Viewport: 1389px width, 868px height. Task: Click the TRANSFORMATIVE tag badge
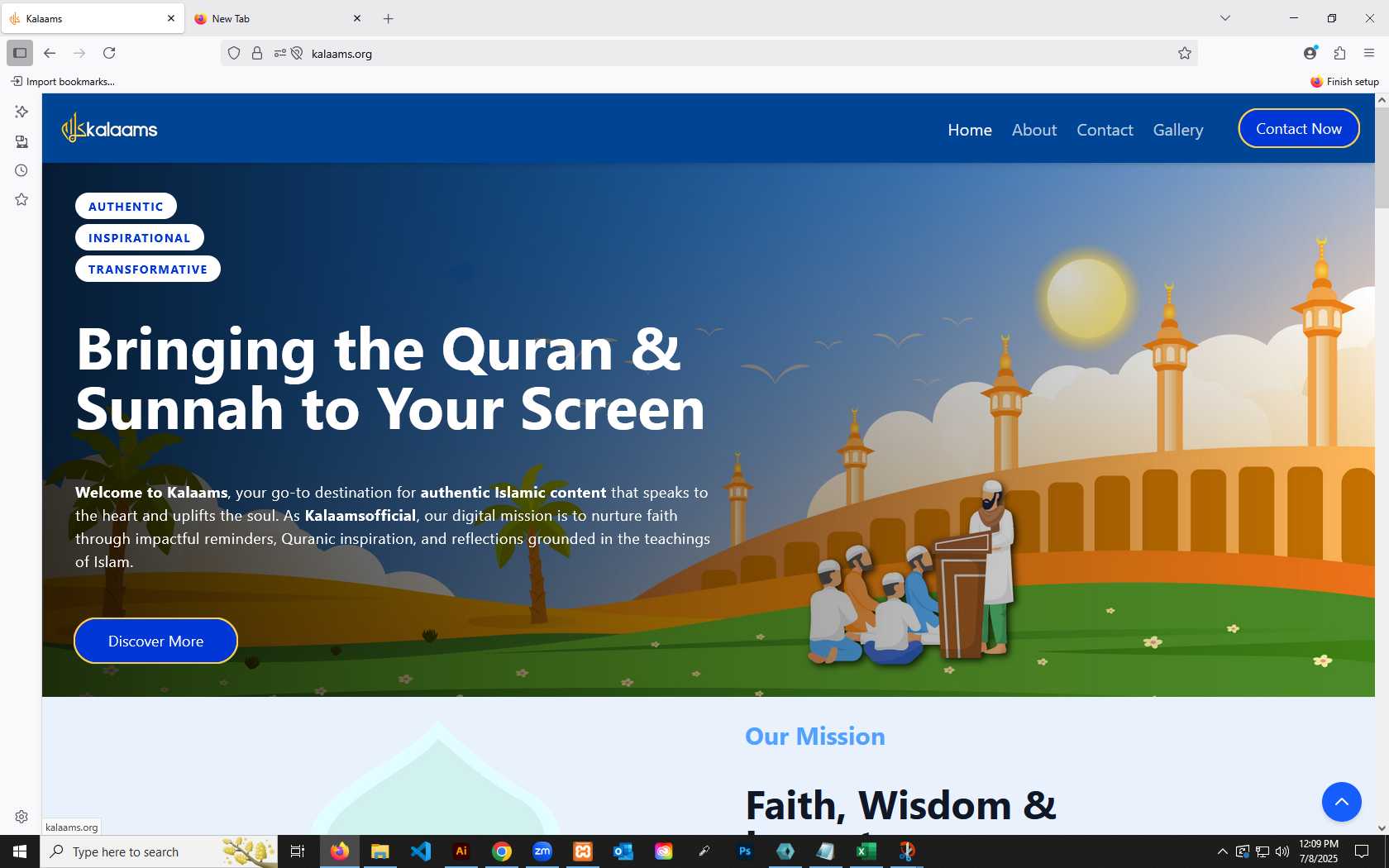148,269
